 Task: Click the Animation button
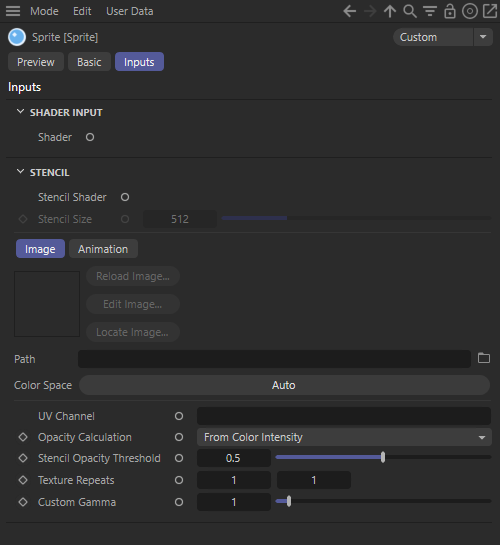click(103, 249)
